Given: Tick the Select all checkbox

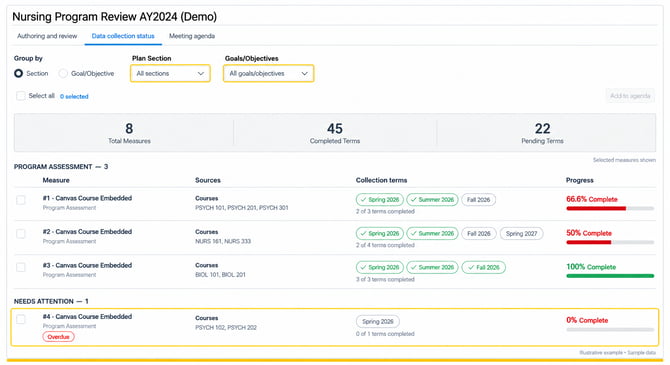Looking at the screenshot, I should coord(21,96).
